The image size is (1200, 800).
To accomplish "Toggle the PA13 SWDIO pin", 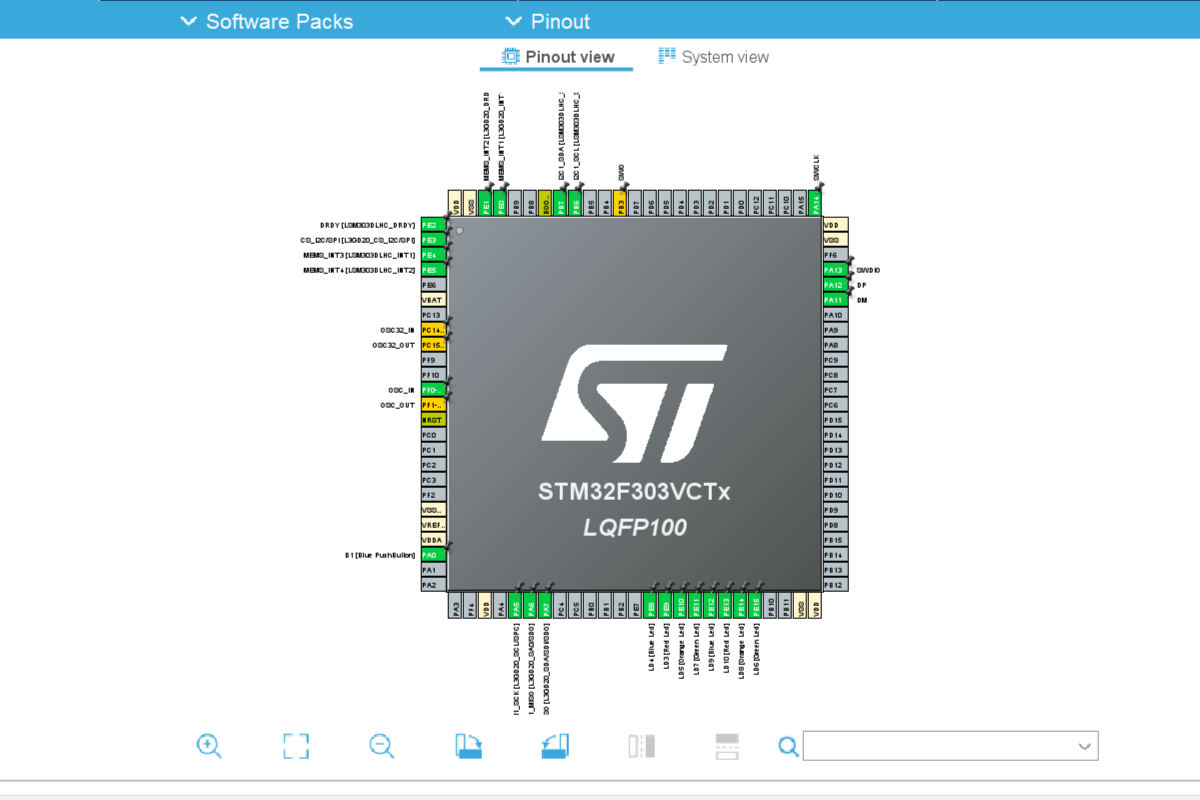I will (x=832, y=270).
